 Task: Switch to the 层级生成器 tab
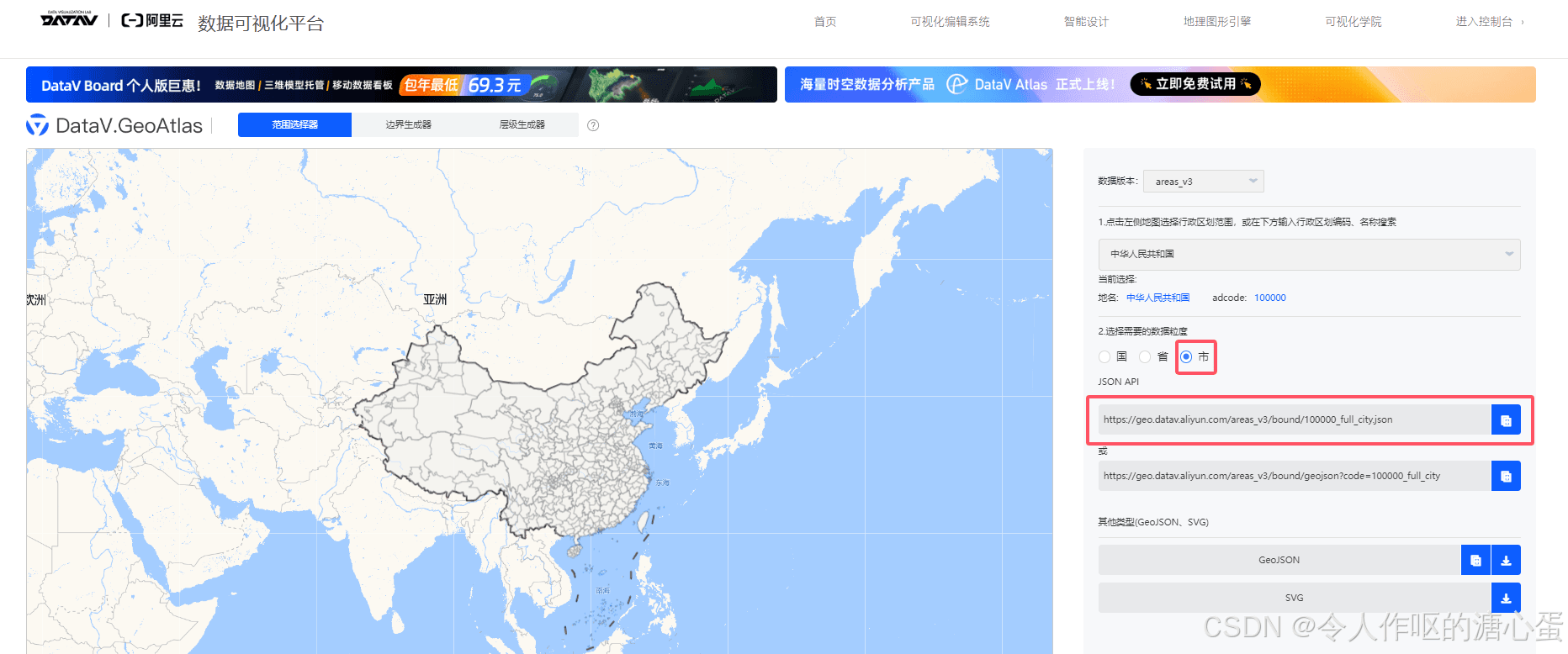coord(522,124)
